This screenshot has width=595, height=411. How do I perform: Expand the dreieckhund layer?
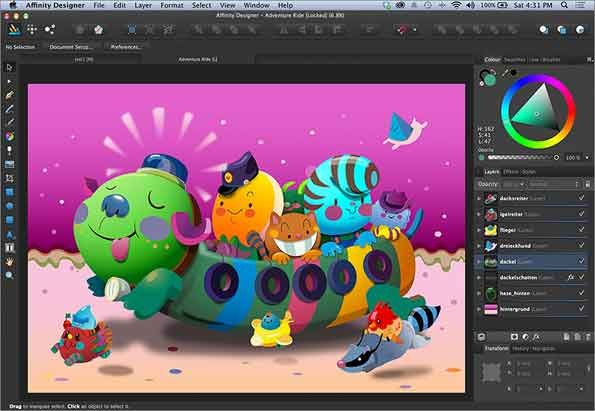point(479,246)
